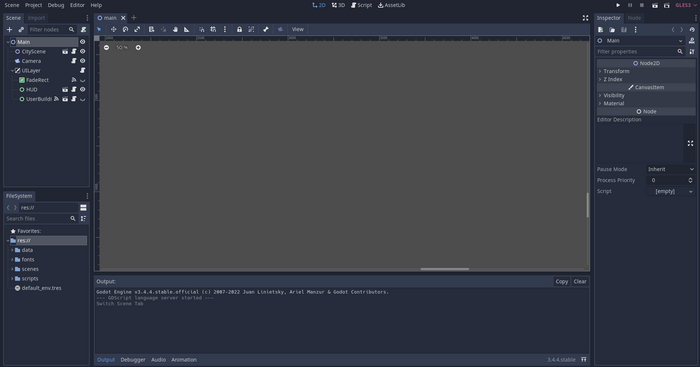Viewport: 700px width, 367px height.
Task: Create a new resource in the Inspector
Action: (x=600, y=29)
